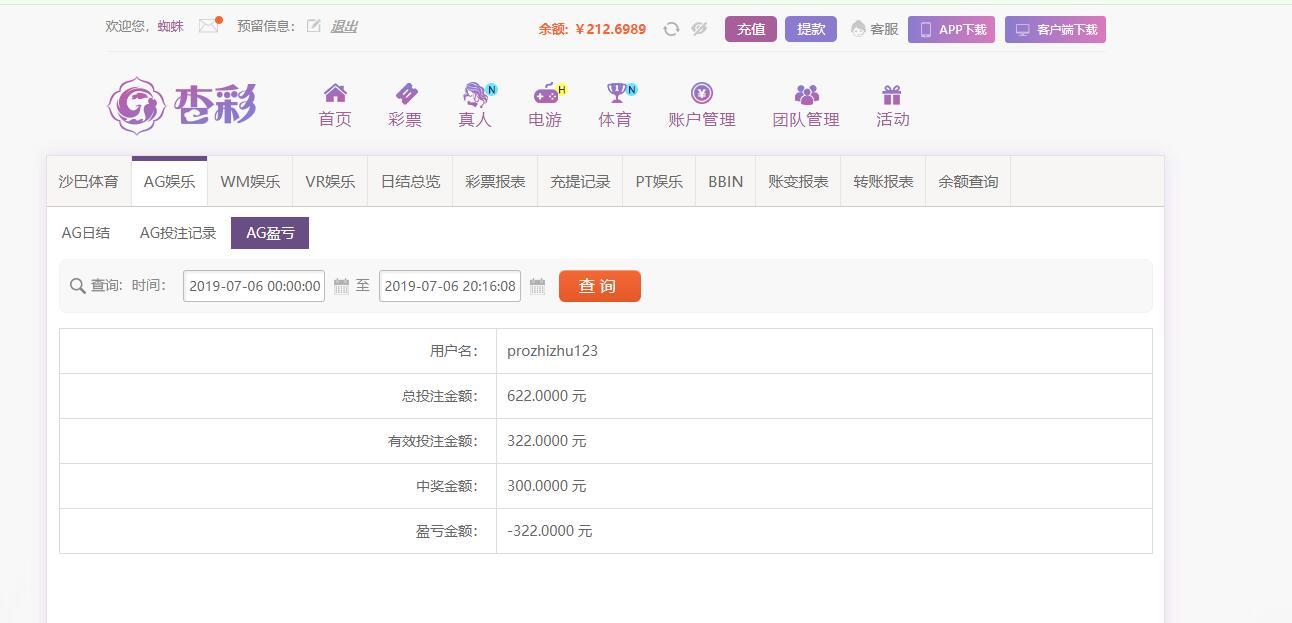Click profit-loss value -322.0000 元

point(549,531)
